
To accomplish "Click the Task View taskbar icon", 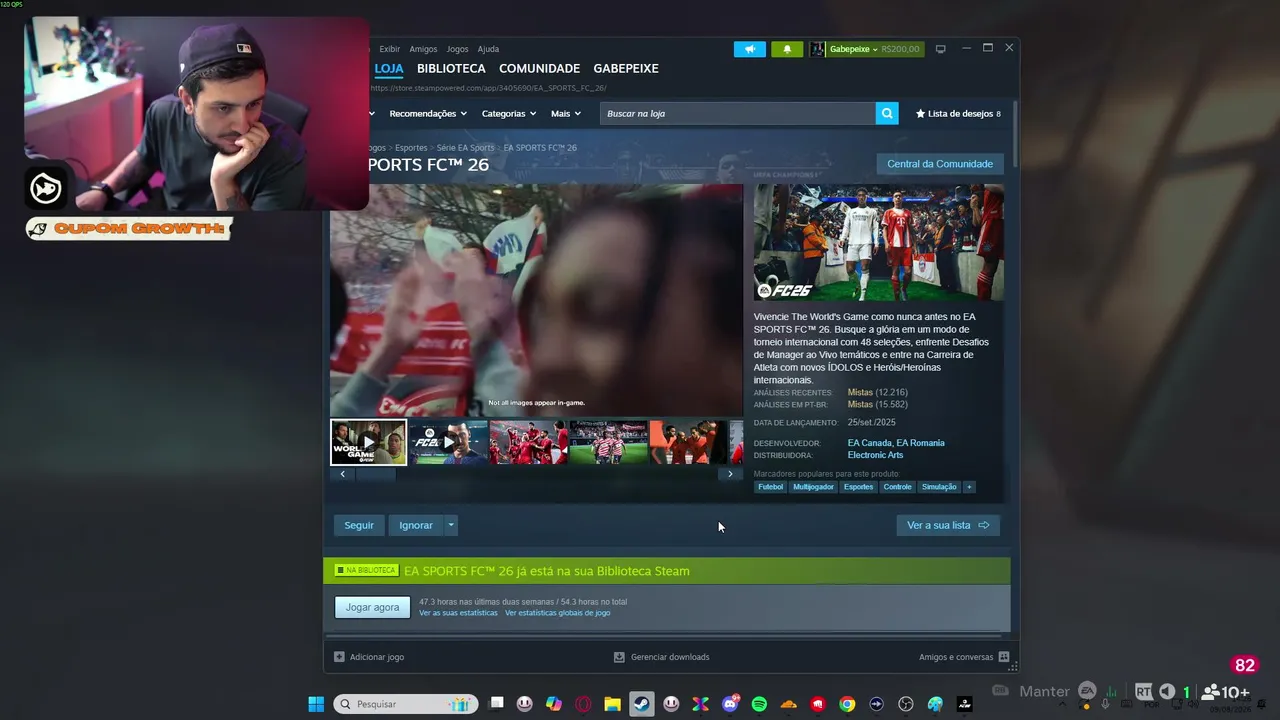I will pyautogui.click(x=496, y=704).
